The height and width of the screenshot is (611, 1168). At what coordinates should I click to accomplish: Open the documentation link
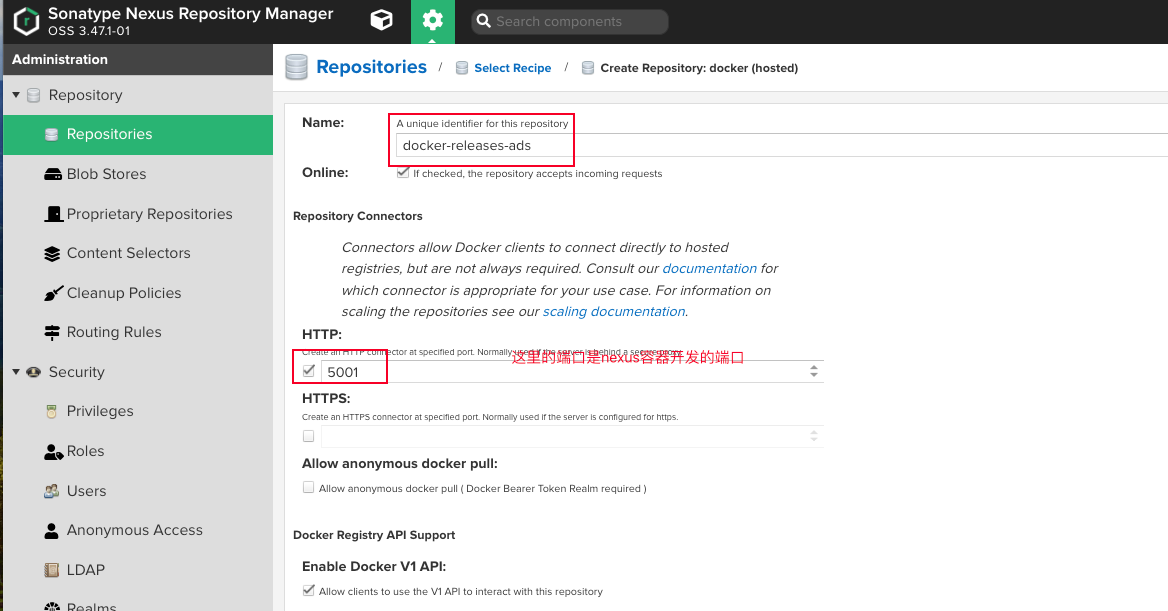(709, 268)
